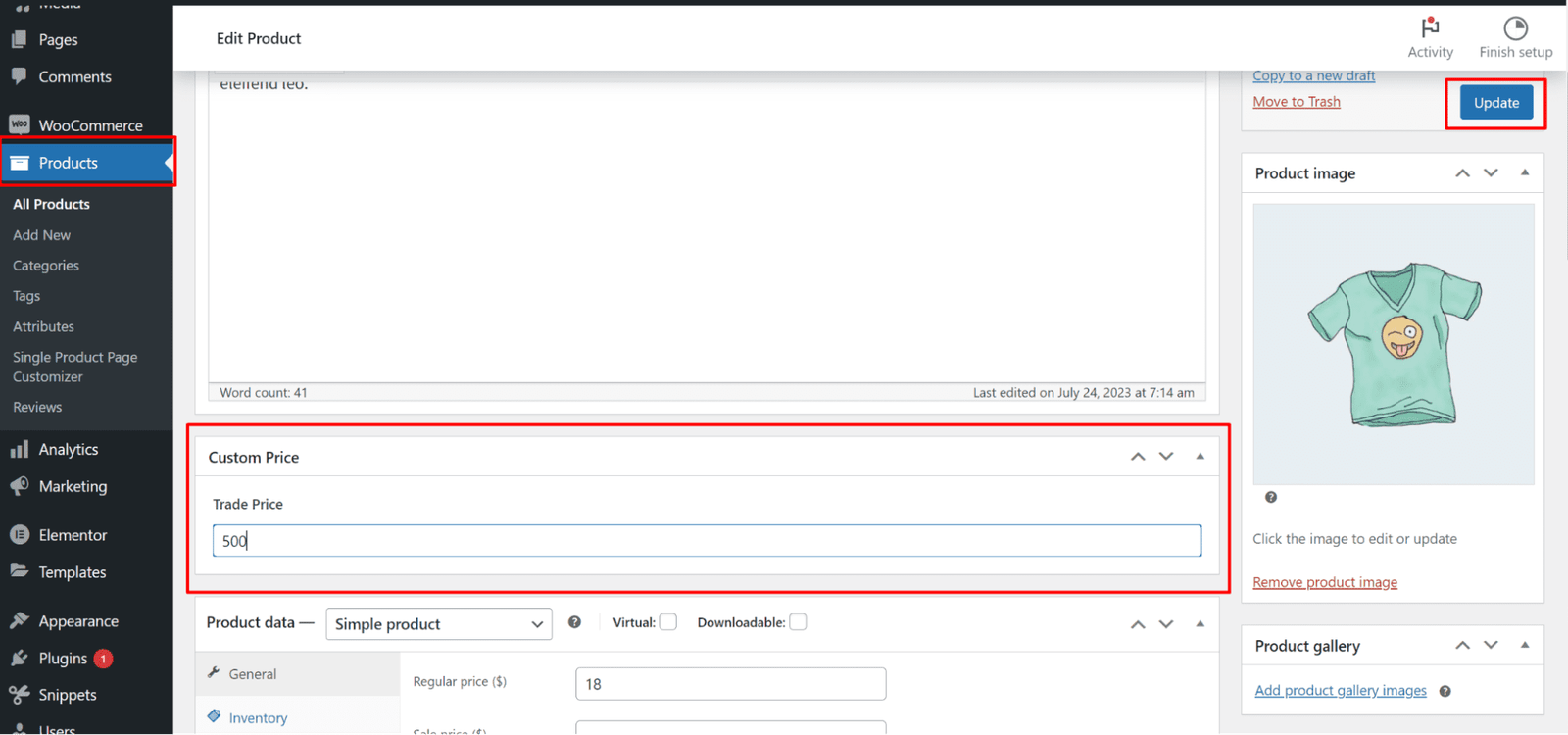Click the Update button
Image resolution: width=1568 pixels, height=735 pixels.
[x=1495, y=103]
